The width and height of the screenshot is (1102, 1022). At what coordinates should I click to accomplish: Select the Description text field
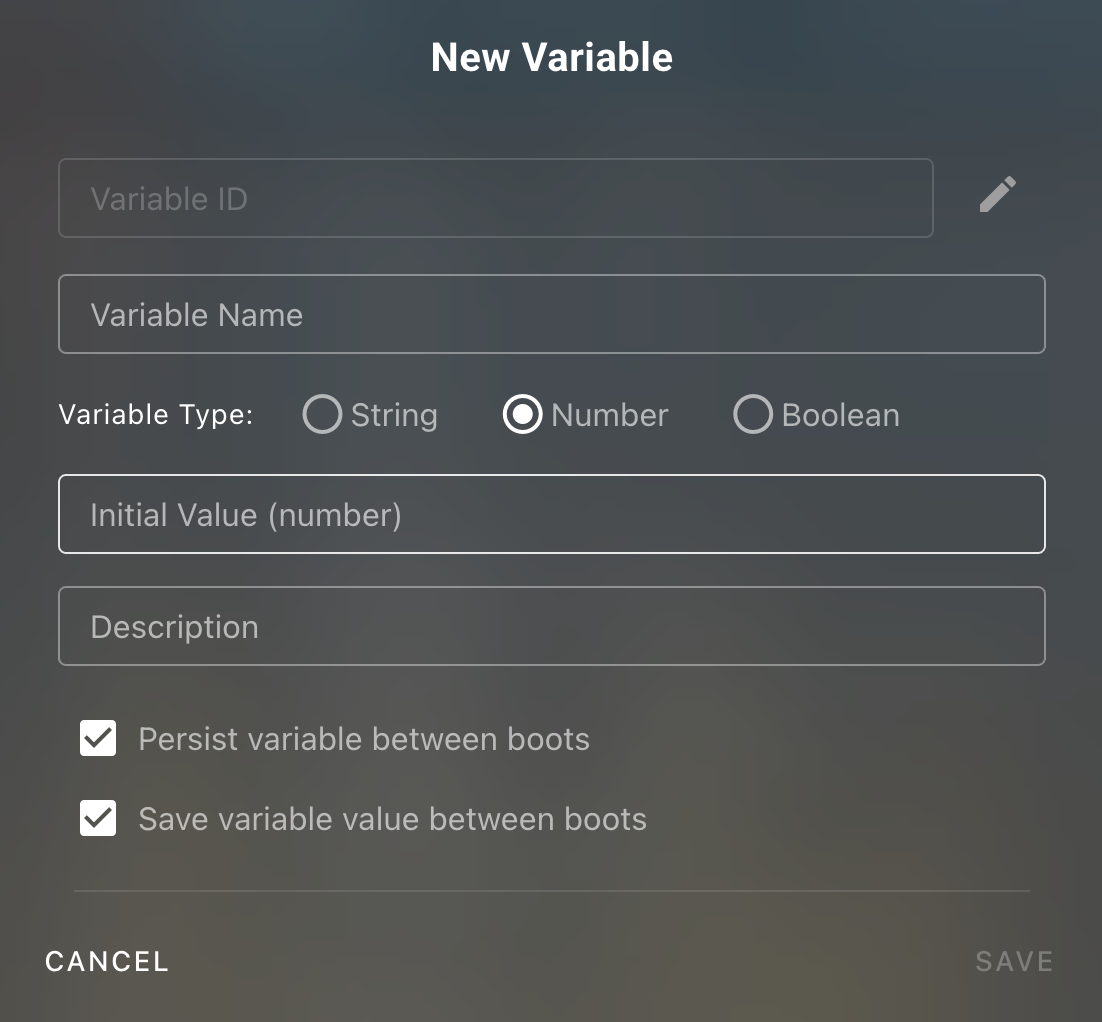pos(551,626)
